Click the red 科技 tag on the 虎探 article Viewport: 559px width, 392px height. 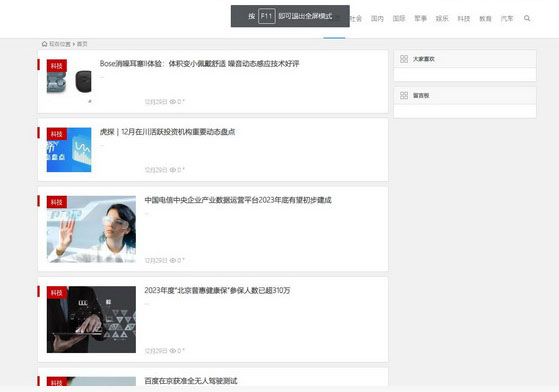57,134
